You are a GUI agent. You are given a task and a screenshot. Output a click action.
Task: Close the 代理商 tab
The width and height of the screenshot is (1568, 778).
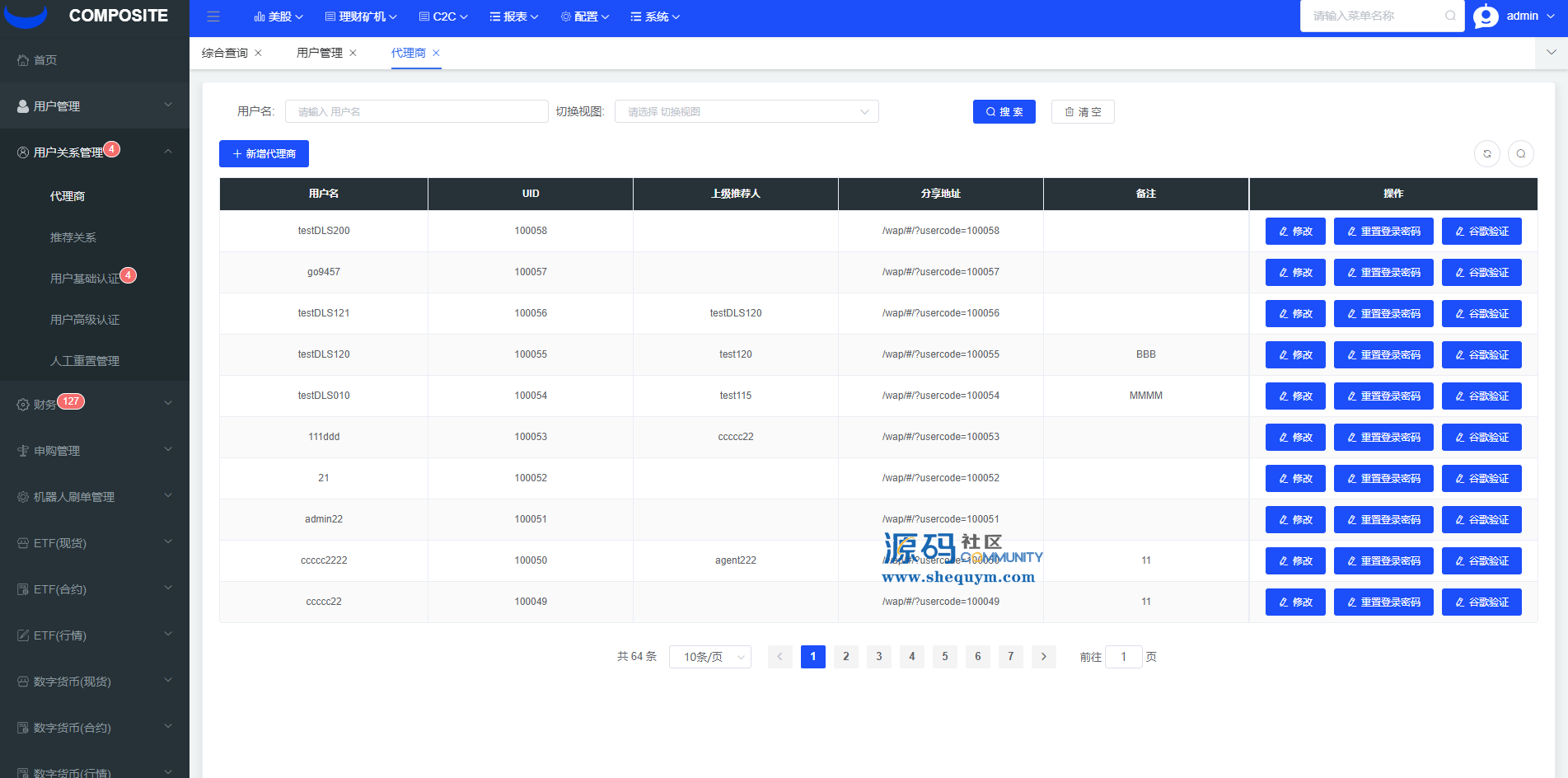(x=436, y=53)
